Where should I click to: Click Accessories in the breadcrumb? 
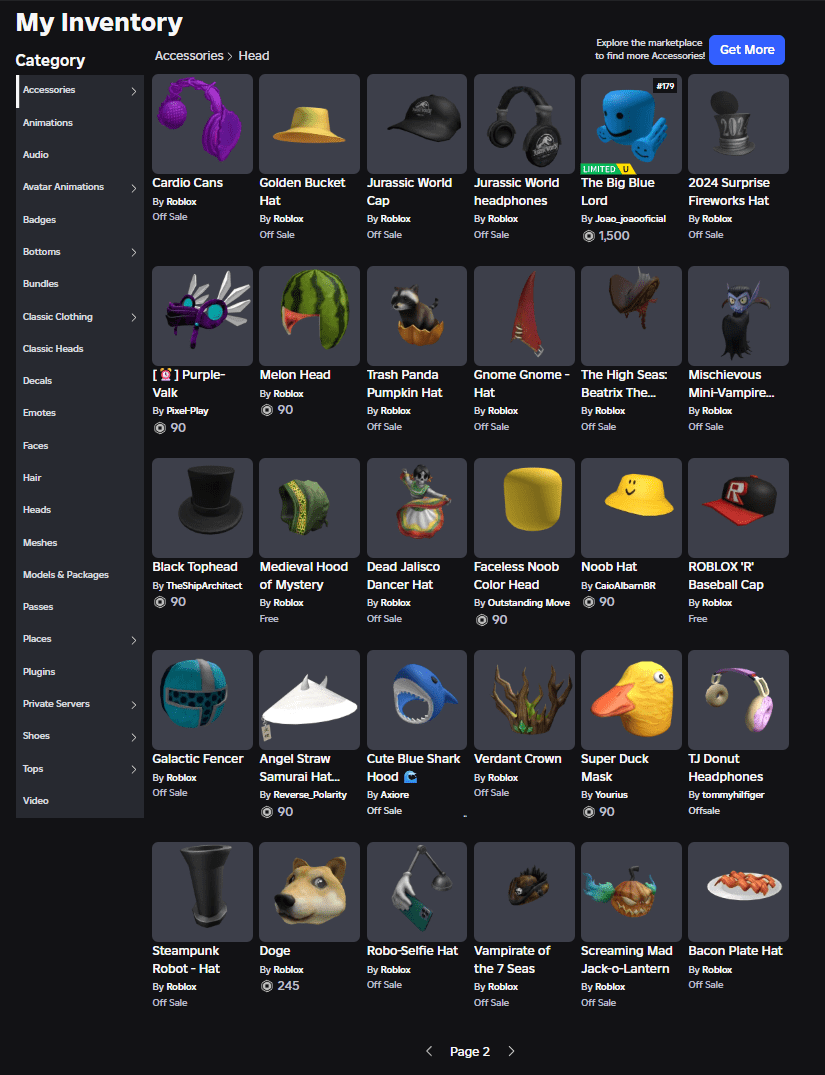[x=189, y=55]
